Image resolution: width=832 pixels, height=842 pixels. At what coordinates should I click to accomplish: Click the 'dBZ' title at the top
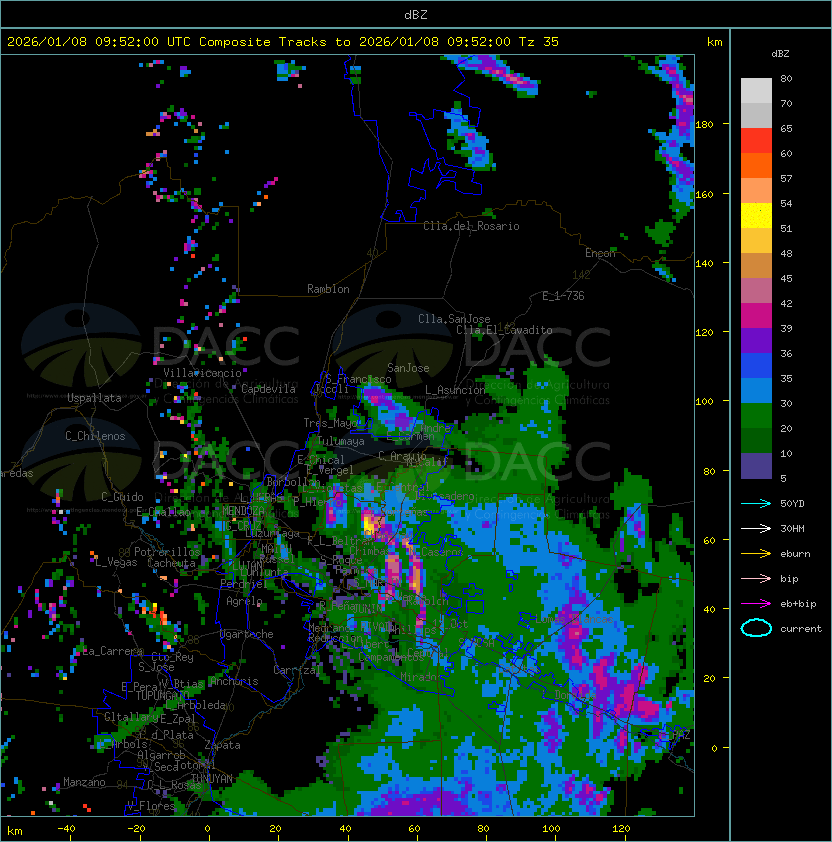click(416, 15)
